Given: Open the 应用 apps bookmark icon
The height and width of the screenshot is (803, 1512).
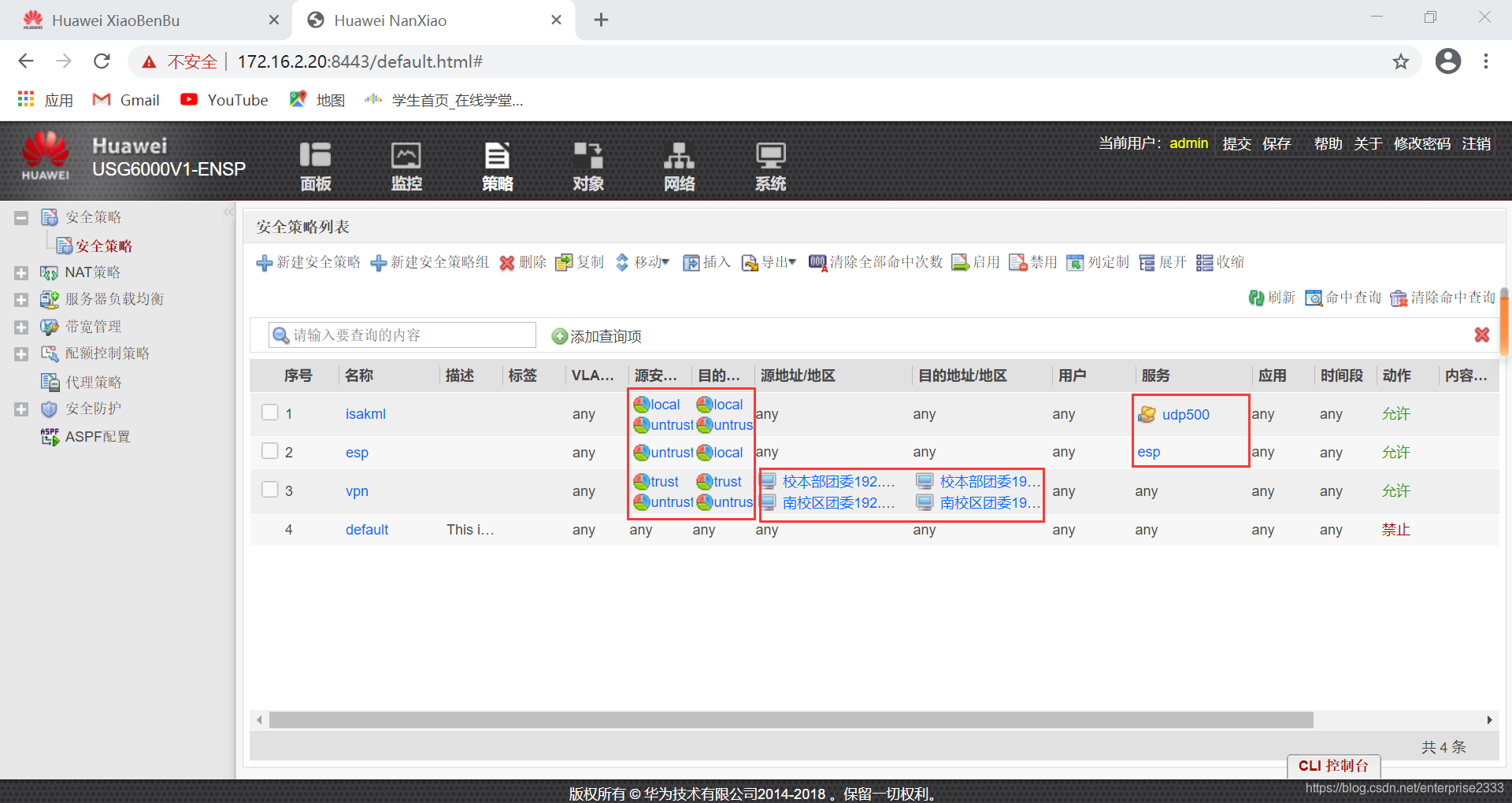Looking at the screenshot, I should (x=46, y=100).
